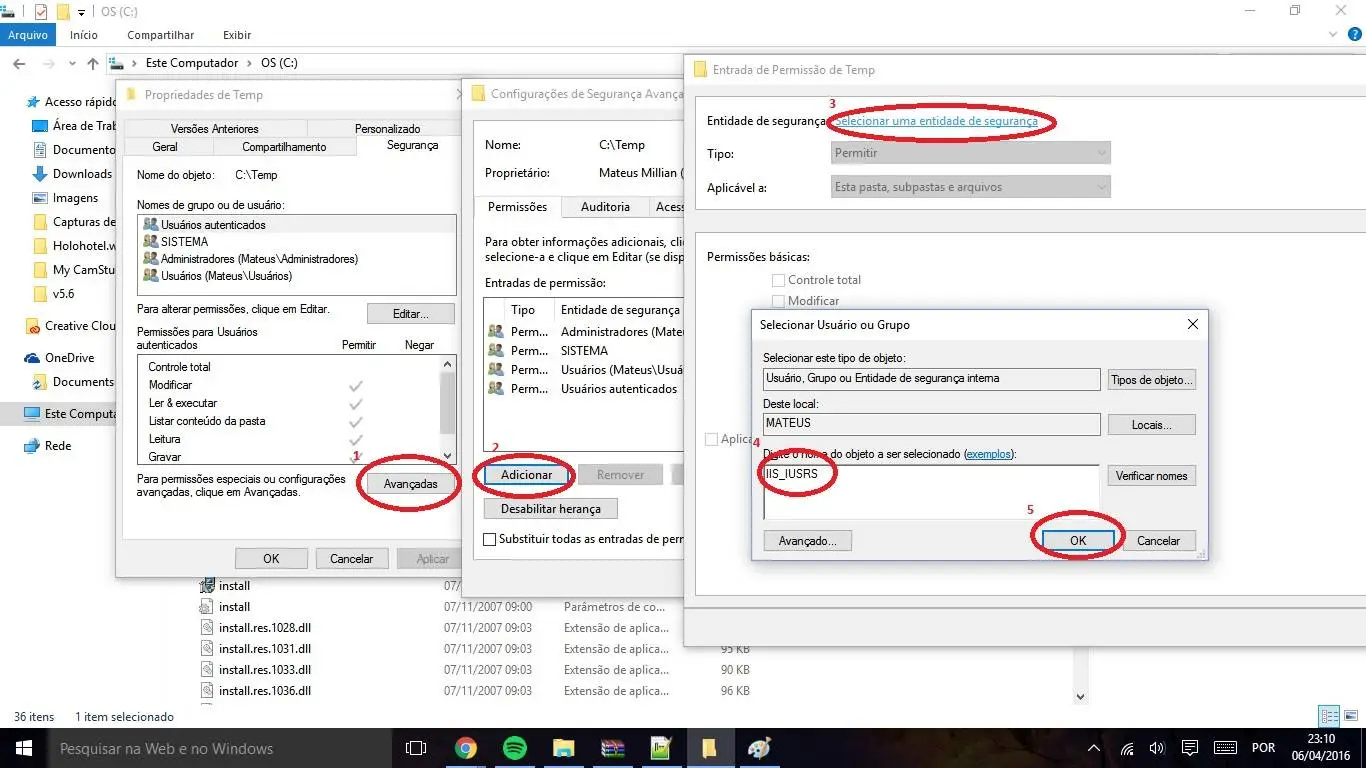Tick the 'Modificar' basic permission checkbox
This screenshot has width=1366, height=768.
[x=778, y=301]
